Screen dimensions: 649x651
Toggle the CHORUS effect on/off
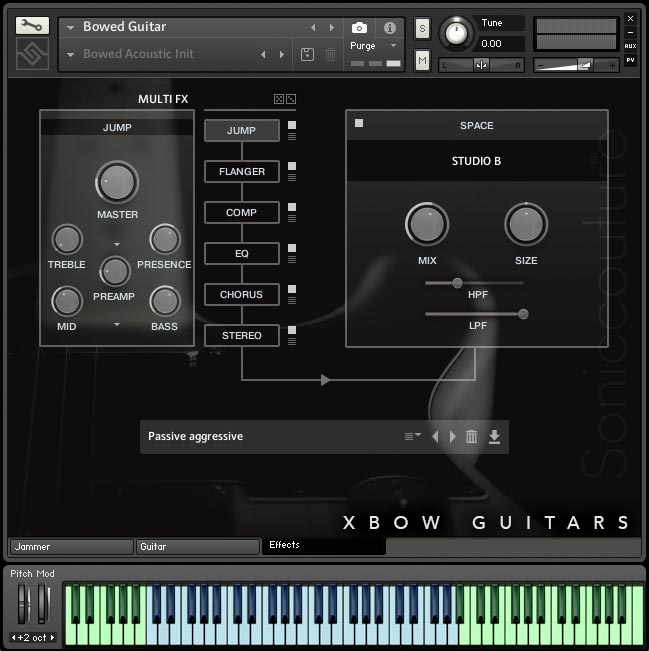click(292, 289)
